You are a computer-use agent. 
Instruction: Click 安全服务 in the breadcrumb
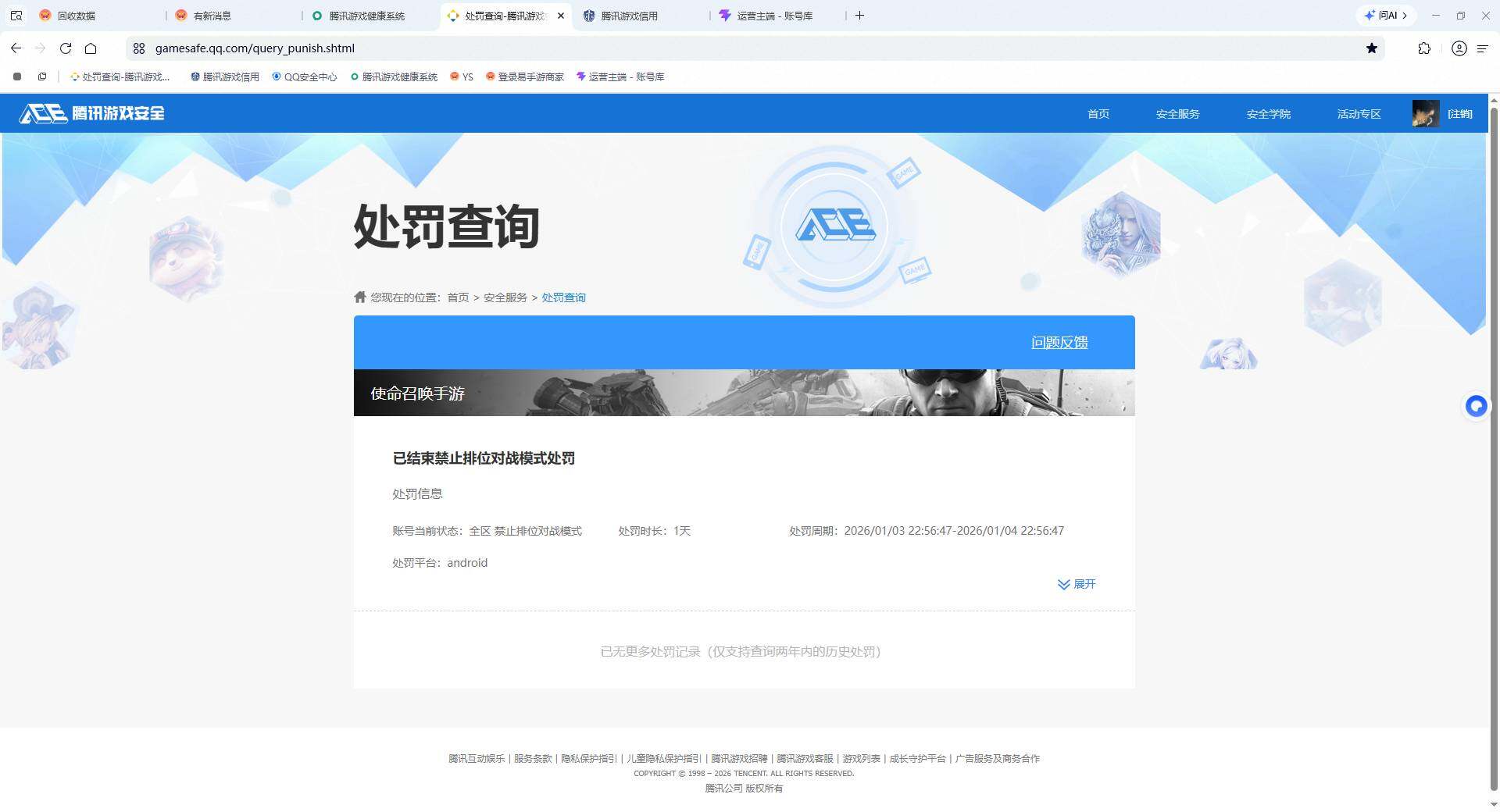[x=505, y=297]
